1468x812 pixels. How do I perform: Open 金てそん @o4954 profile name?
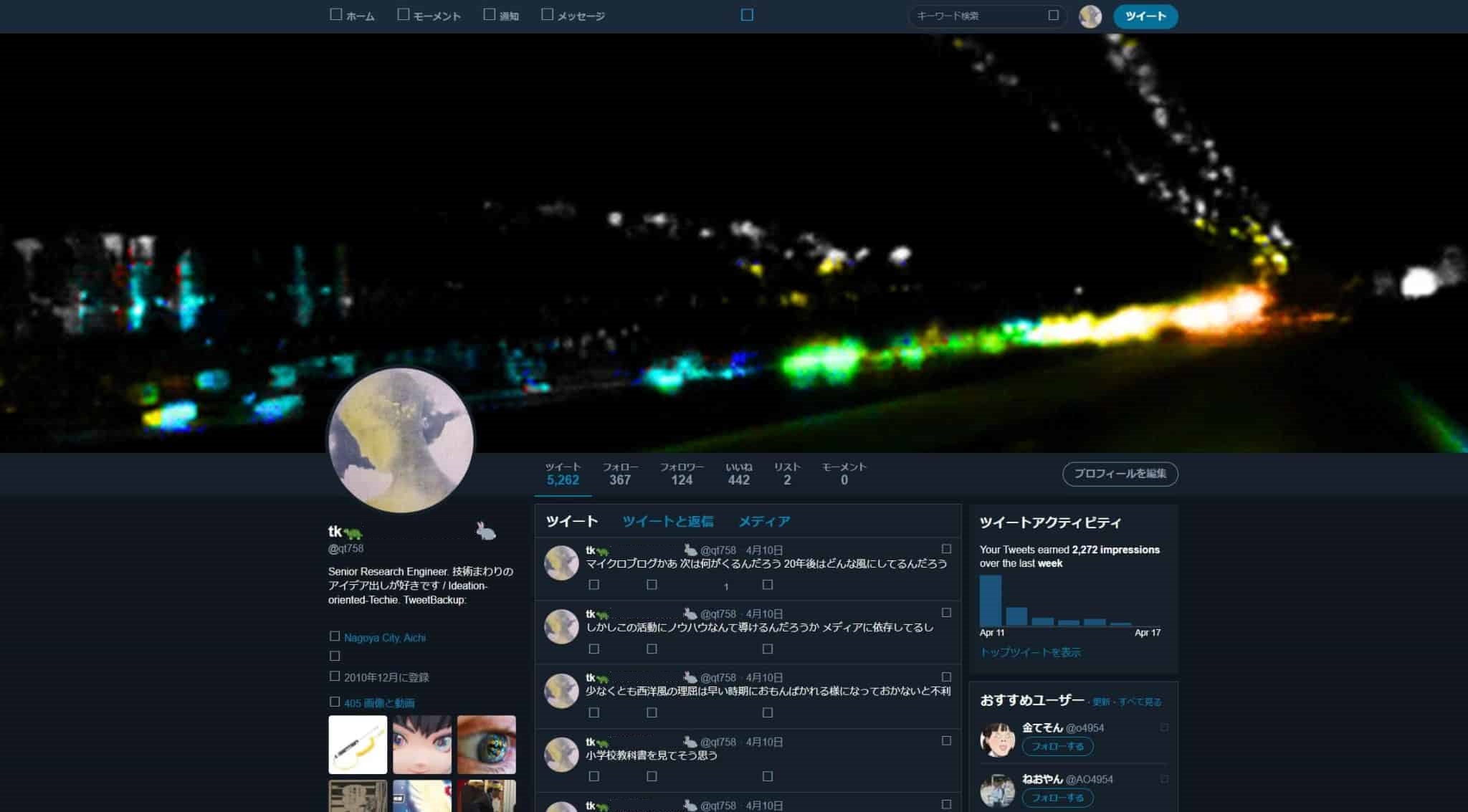point(1063,727)
